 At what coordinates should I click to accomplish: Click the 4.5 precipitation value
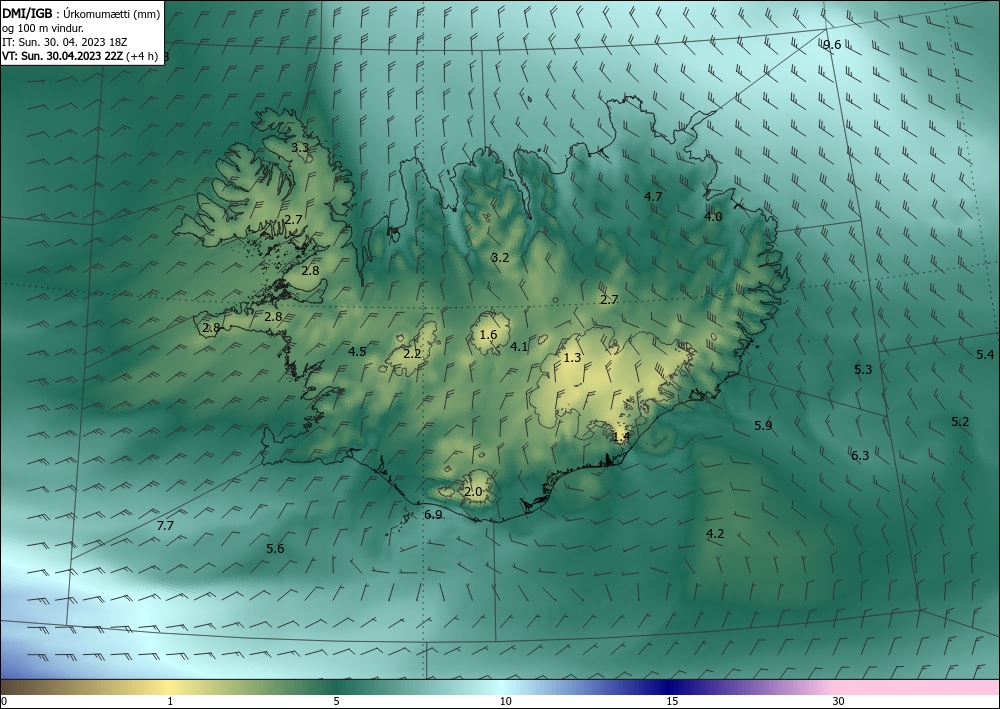point(357,351)
